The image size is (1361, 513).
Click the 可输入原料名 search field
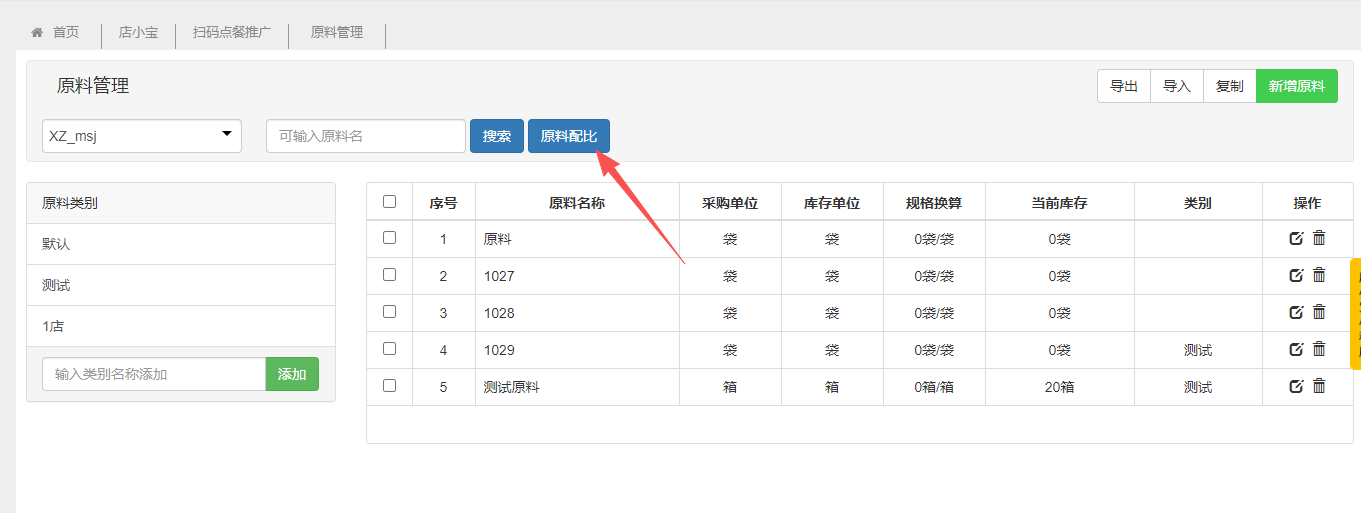366,136
